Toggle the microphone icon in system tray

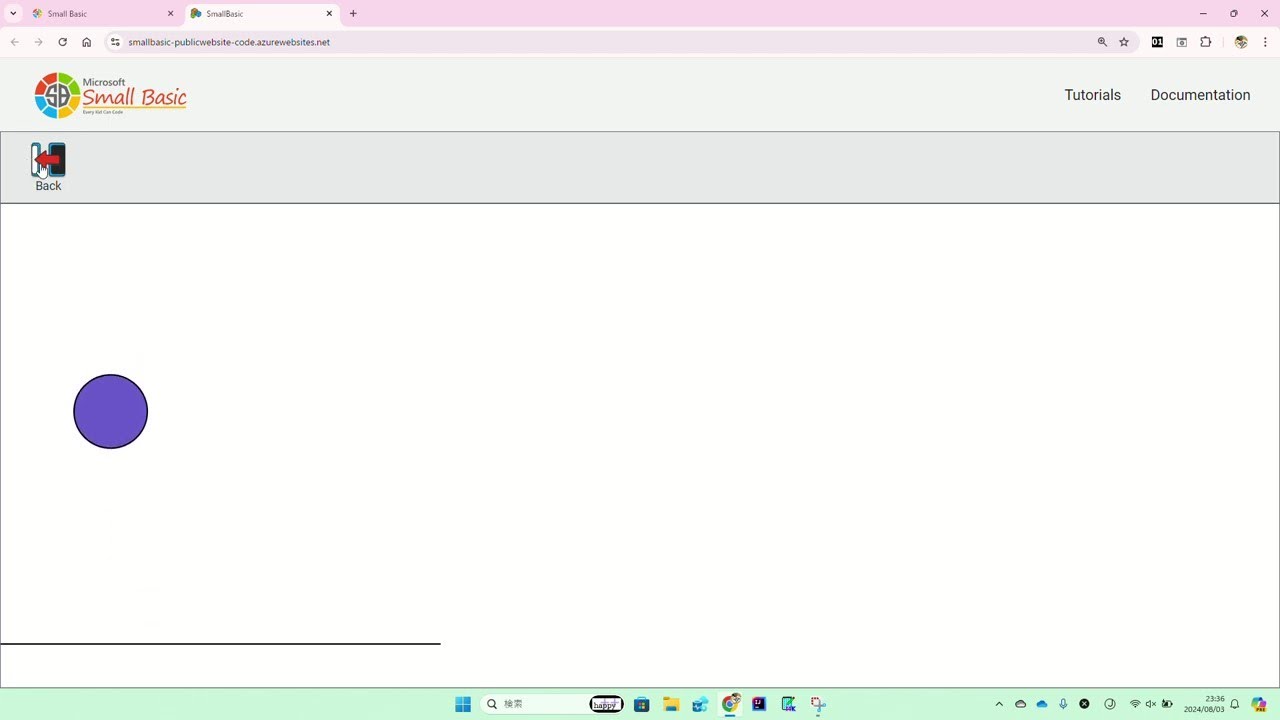point(1063,704)
